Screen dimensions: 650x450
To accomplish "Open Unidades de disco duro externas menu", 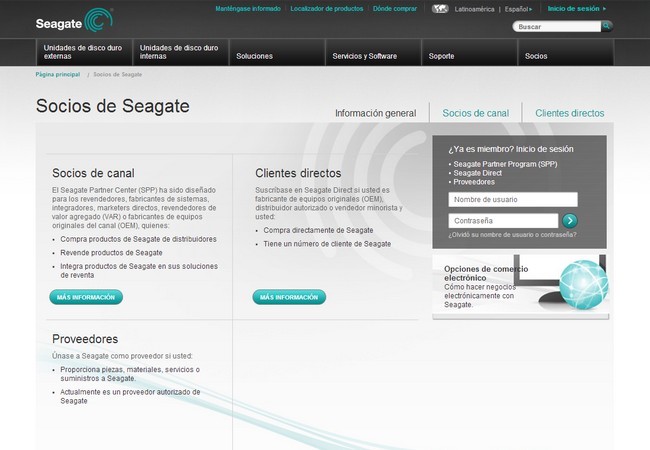I will point(84,52).
